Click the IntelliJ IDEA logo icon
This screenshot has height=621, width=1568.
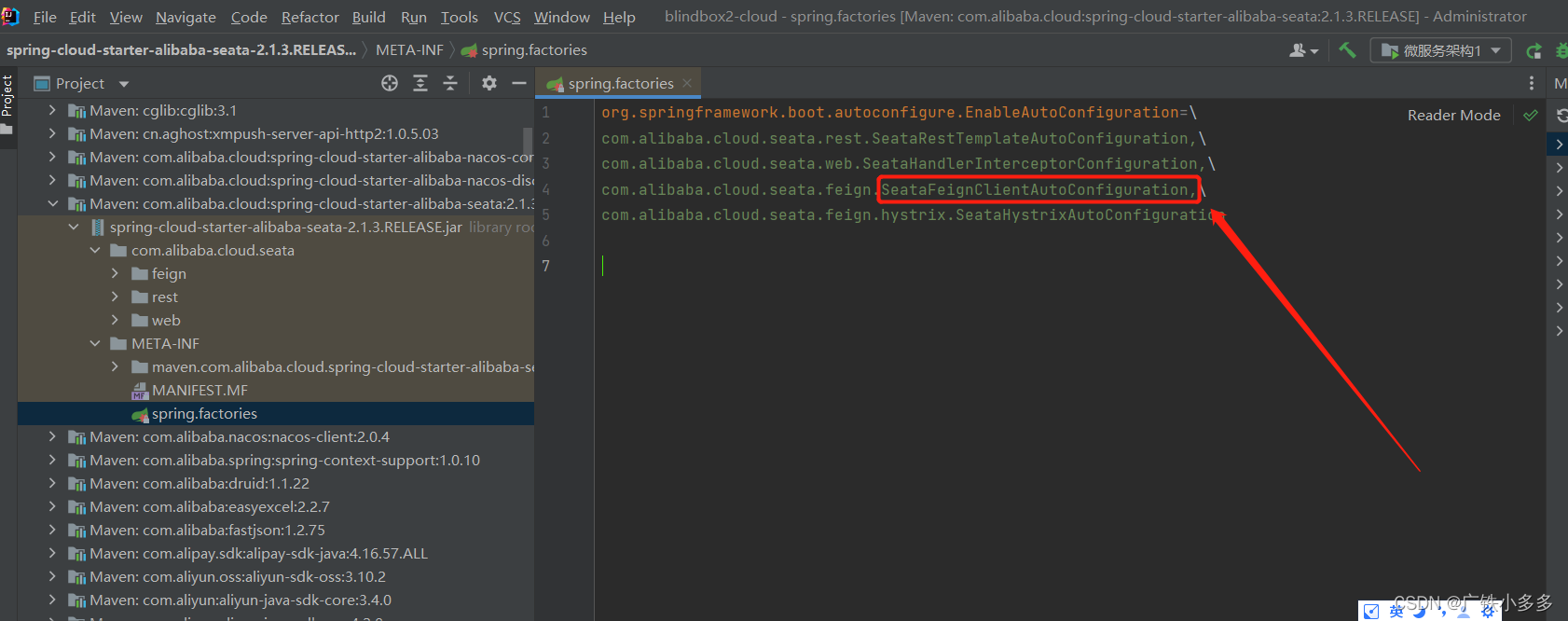click(x=10, y=16)
